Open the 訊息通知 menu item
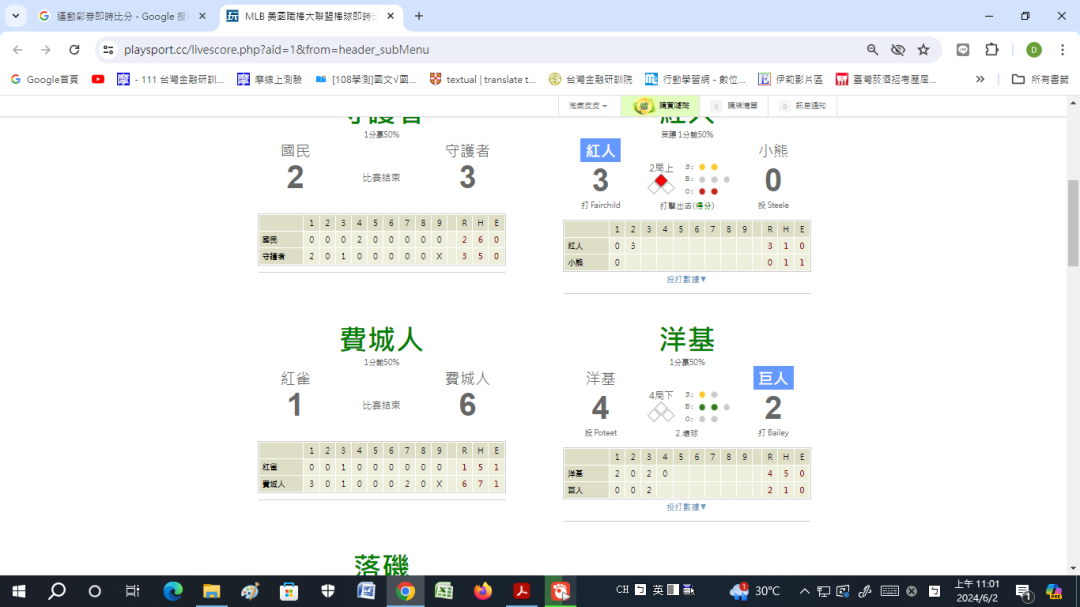Viewport: 1080px width, 607px height. tap(803, 106)
